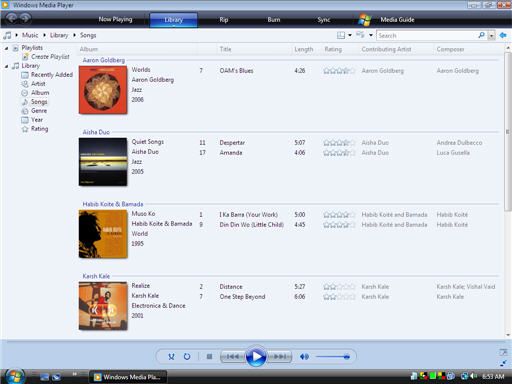Click the music note category icon in breadcrumb
Image resolution: width=512 pixels, height=384 pixels.
7,35
